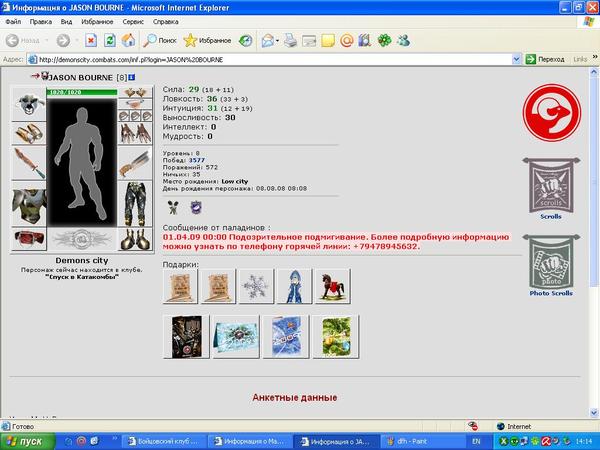Open the History clock icon
Image resolution: width=600 pixels, height=450 pixels.
(x=245, y=40)
